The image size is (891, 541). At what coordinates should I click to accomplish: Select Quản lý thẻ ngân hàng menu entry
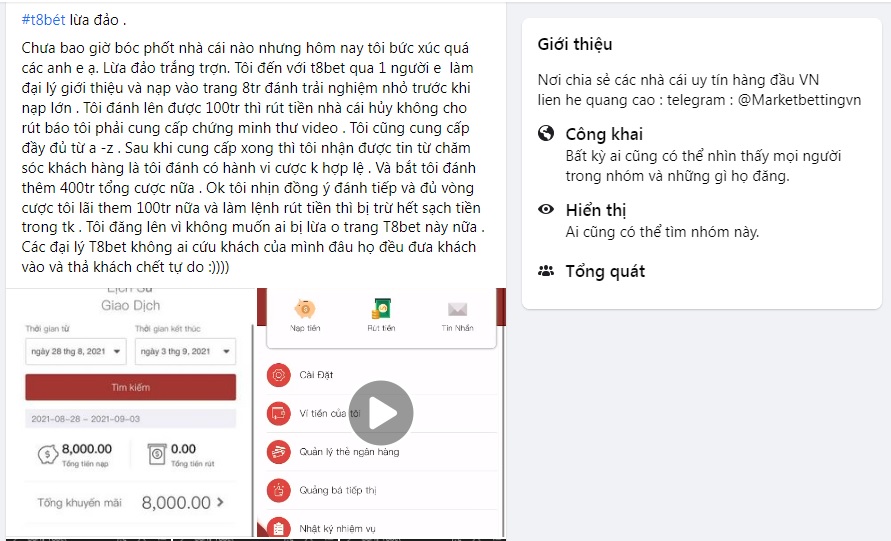pos(381,452)
